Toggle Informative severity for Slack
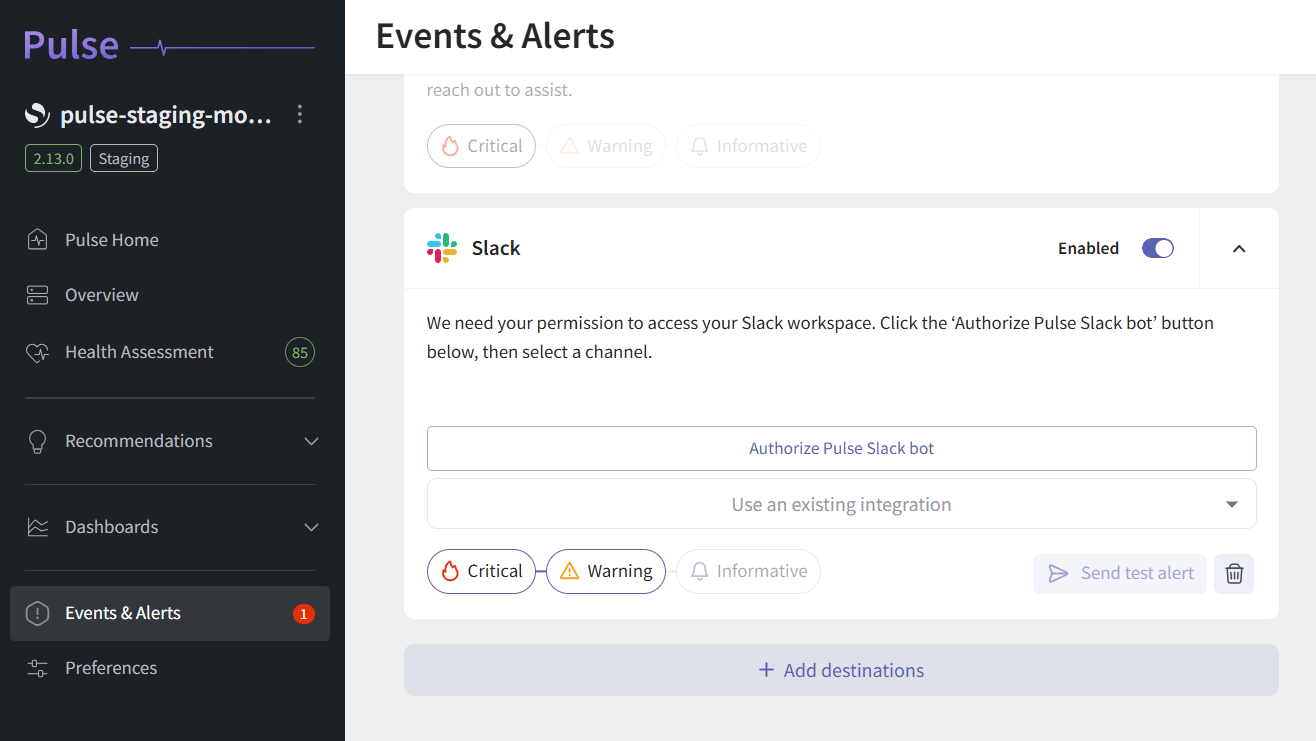 click(x=748, y=571)
